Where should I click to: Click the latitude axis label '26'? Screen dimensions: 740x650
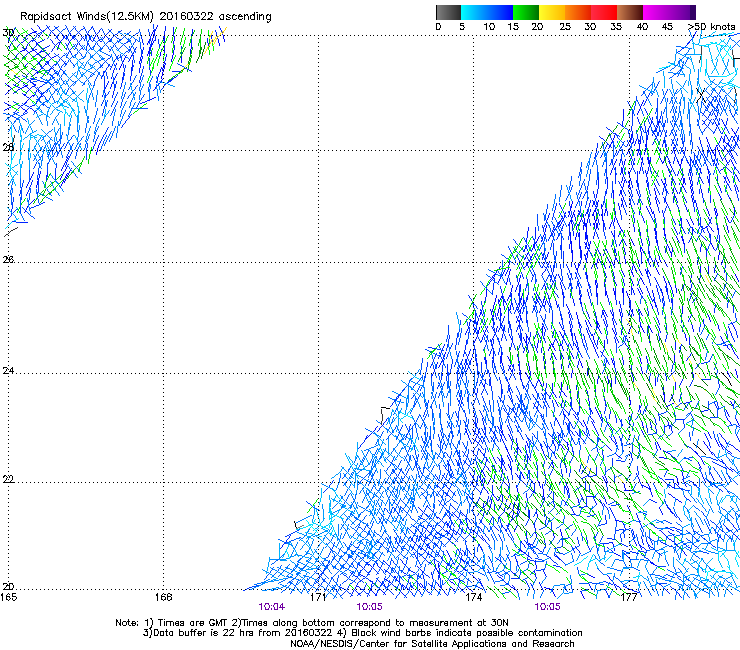(8, 259)
